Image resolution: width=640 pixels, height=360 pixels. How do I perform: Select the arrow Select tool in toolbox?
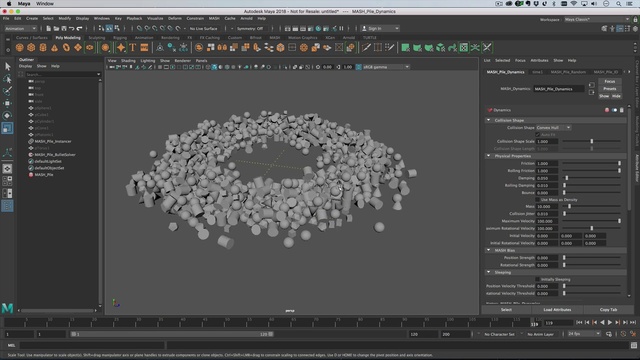click(x=7, y=66)
